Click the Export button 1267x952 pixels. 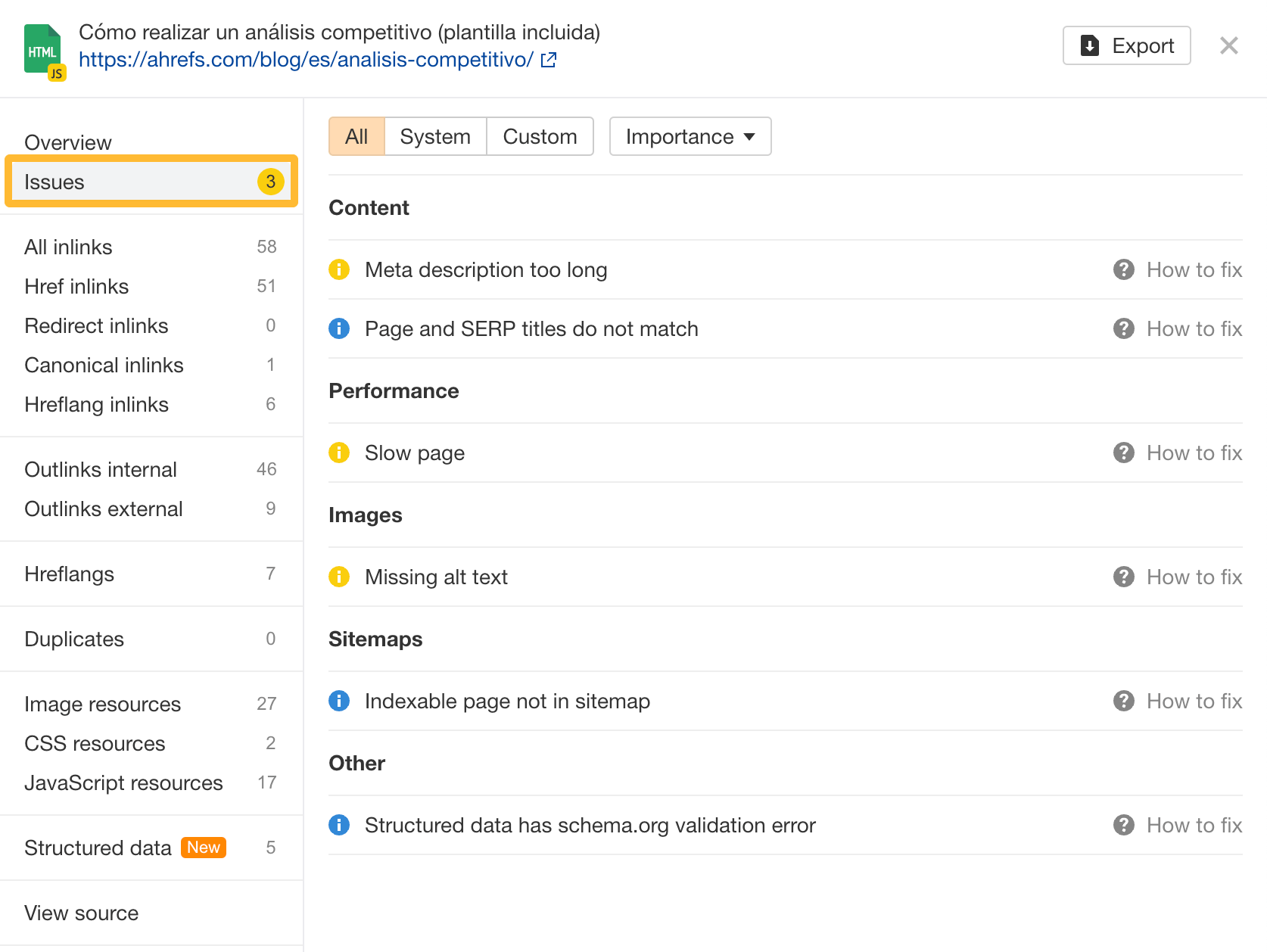[x=1126, y=45]
